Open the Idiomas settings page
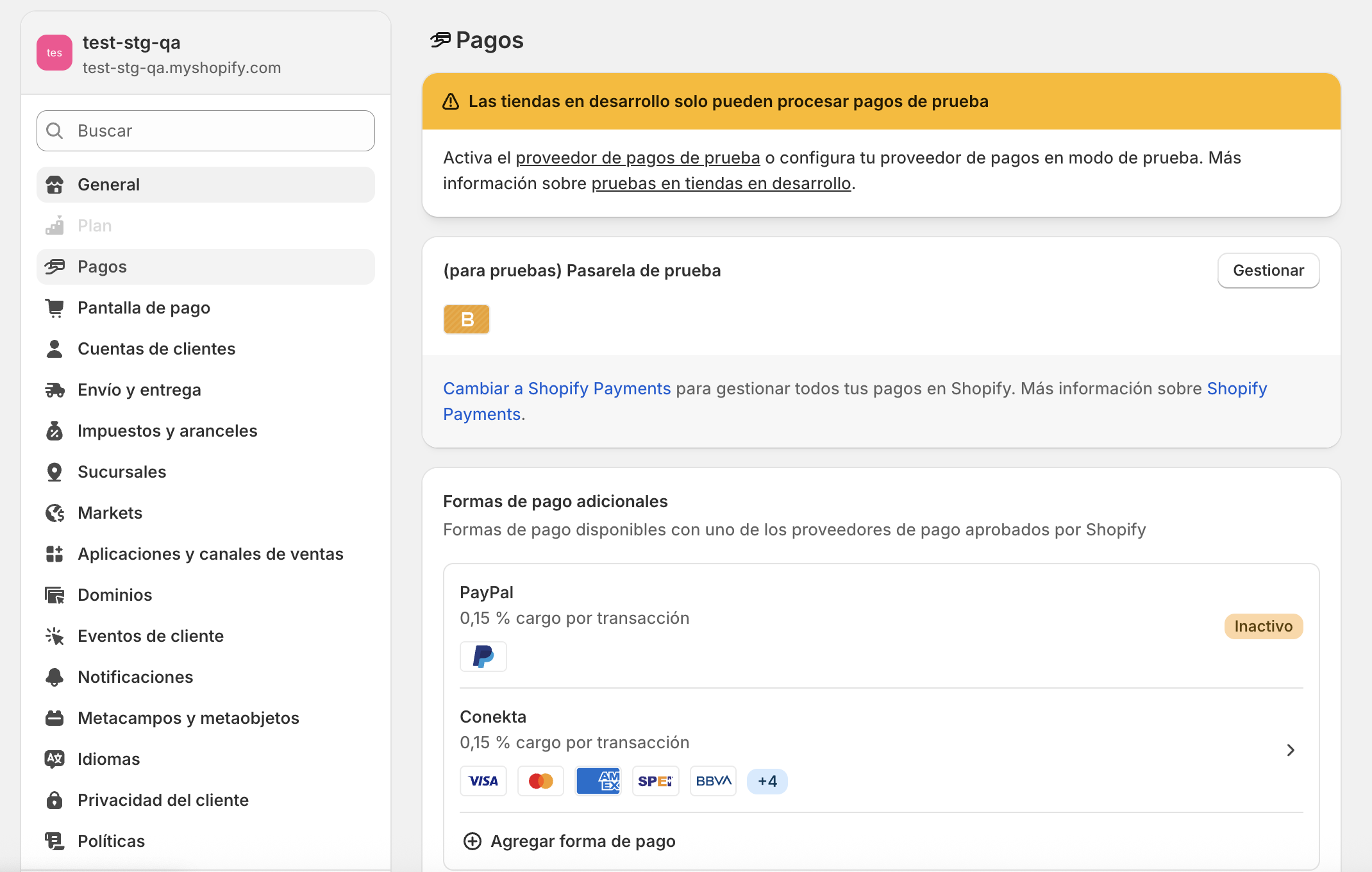 [x=206, y=759]
